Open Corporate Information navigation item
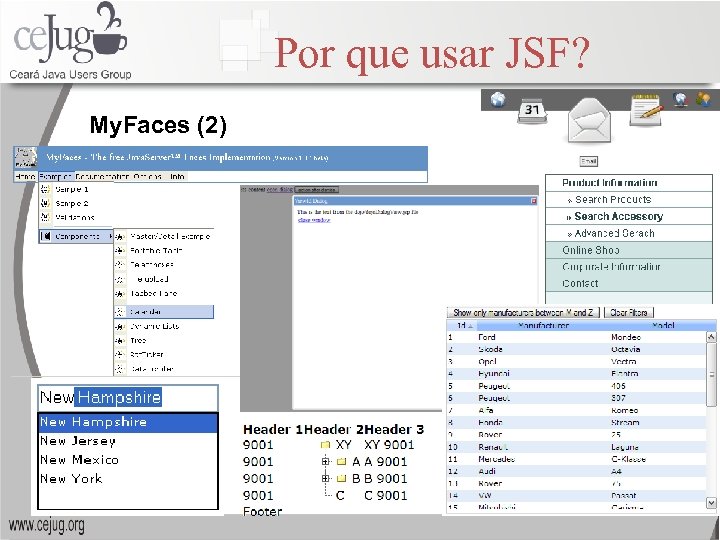The width and height of the screenshot is (720, 540). [x=629, y=267]
